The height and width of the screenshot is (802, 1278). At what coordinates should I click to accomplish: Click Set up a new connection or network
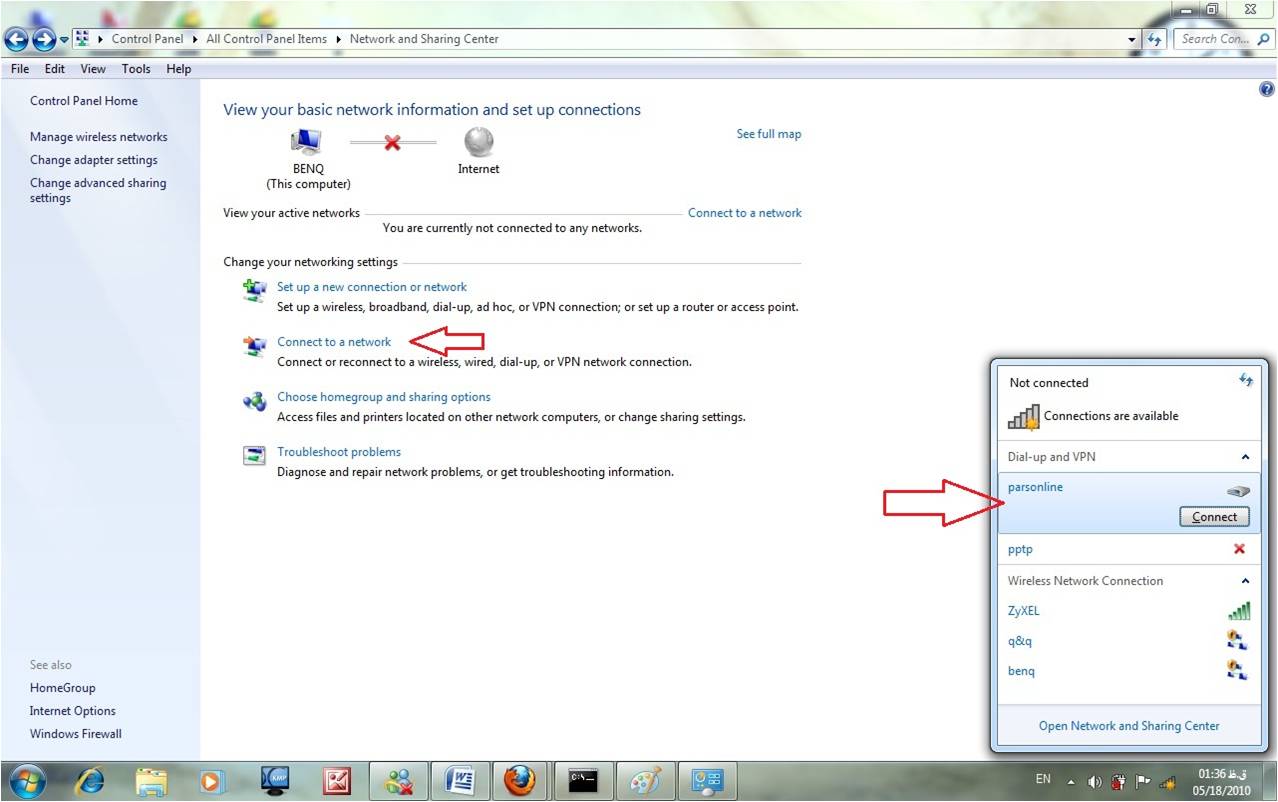[372, 287]
